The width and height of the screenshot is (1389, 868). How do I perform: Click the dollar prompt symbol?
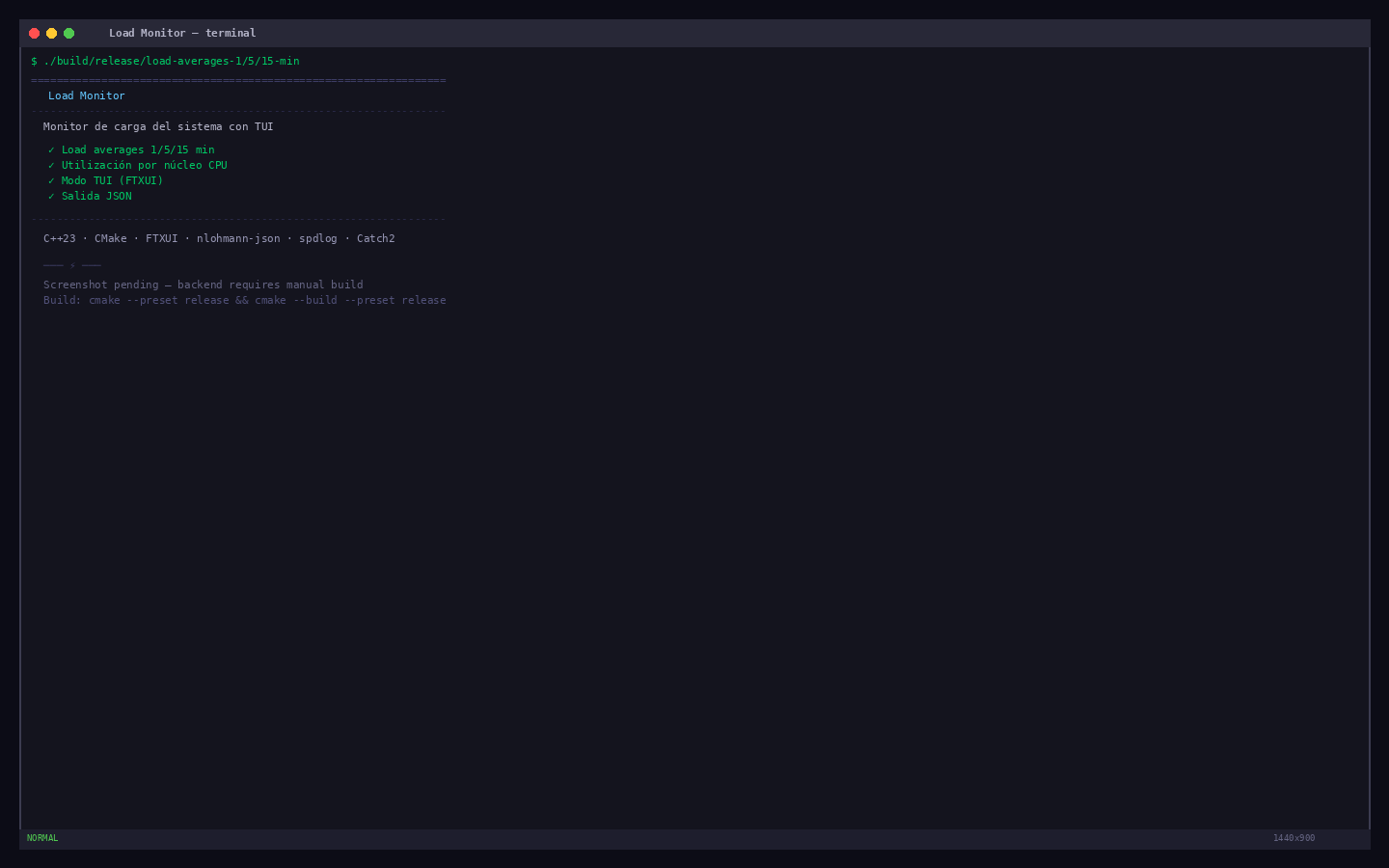tap(34, 61)
